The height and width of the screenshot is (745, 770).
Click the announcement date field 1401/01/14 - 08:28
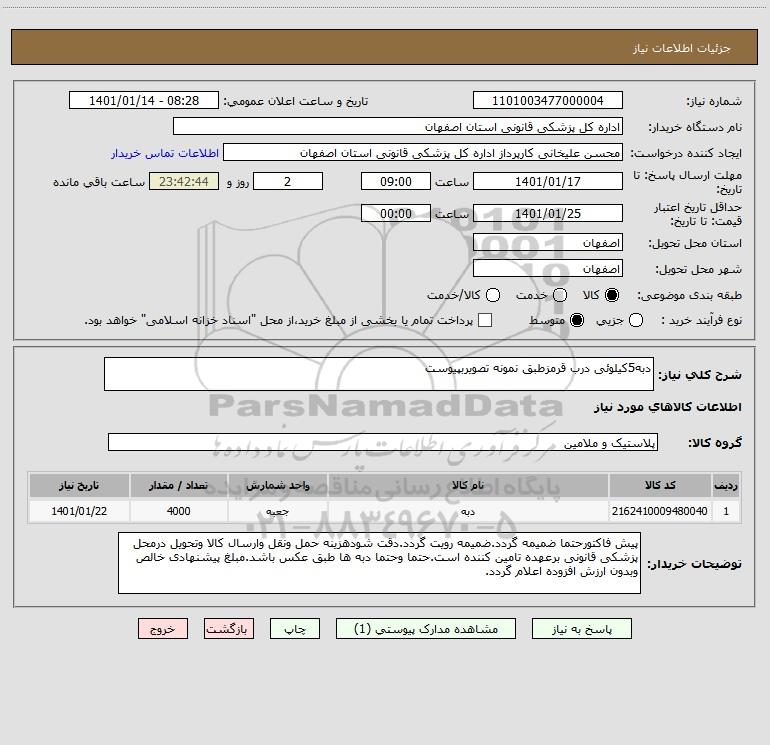point(144,101)
